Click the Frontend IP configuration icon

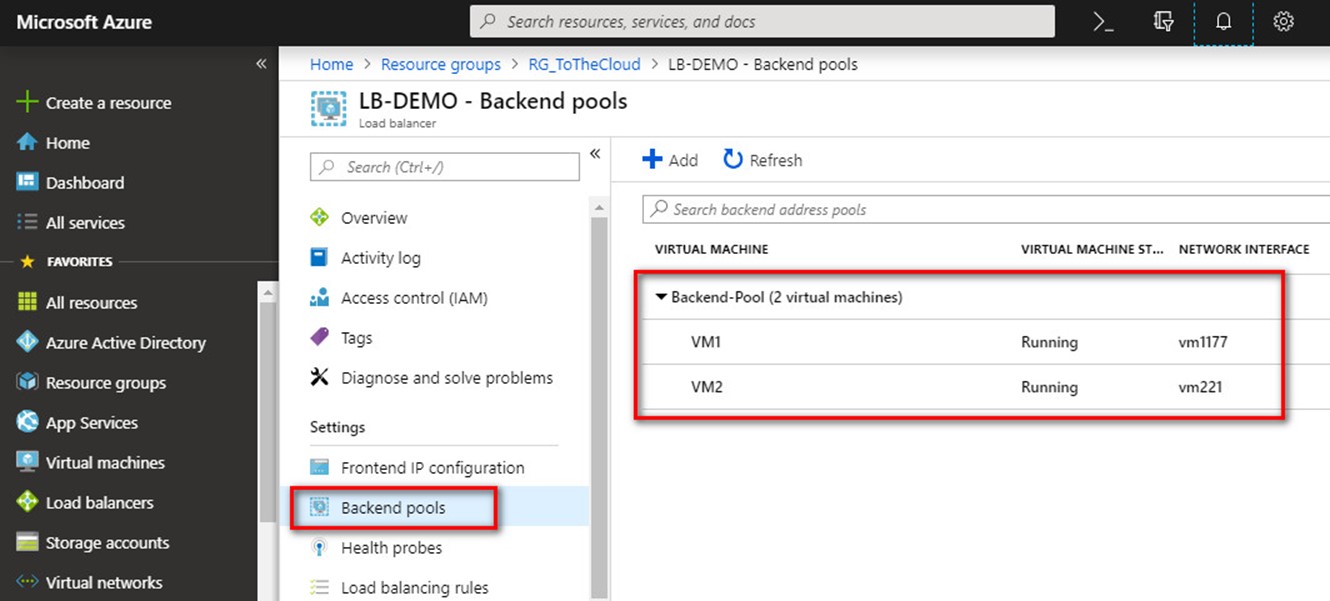[319, 468]
